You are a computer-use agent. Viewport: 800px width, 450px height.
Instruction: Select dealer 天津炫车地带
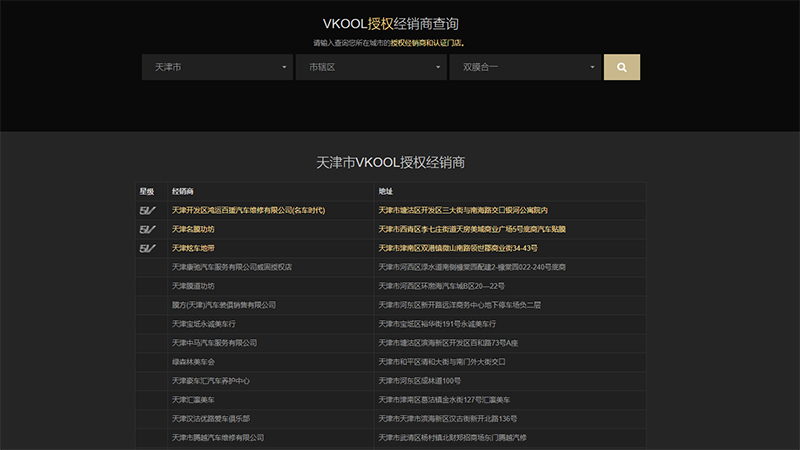click(193, 248)
